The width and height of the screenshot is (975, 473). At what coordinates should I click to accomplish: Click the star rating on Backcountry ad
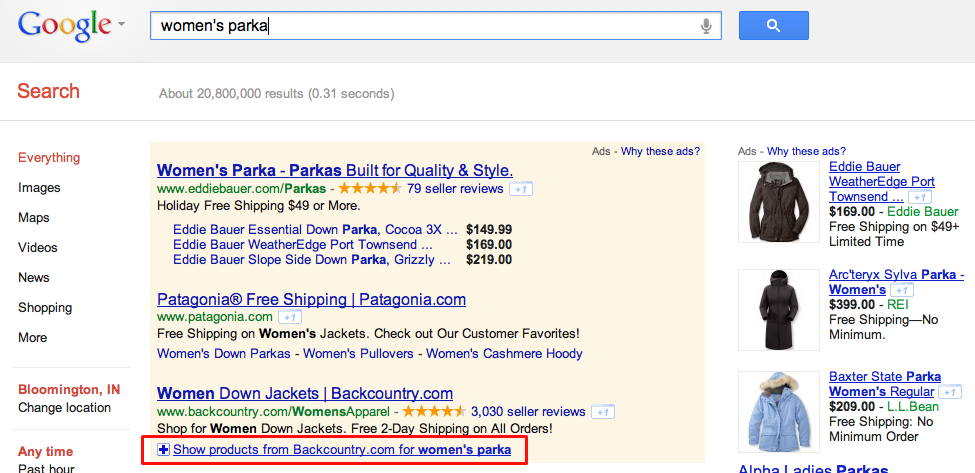[434, 411]
